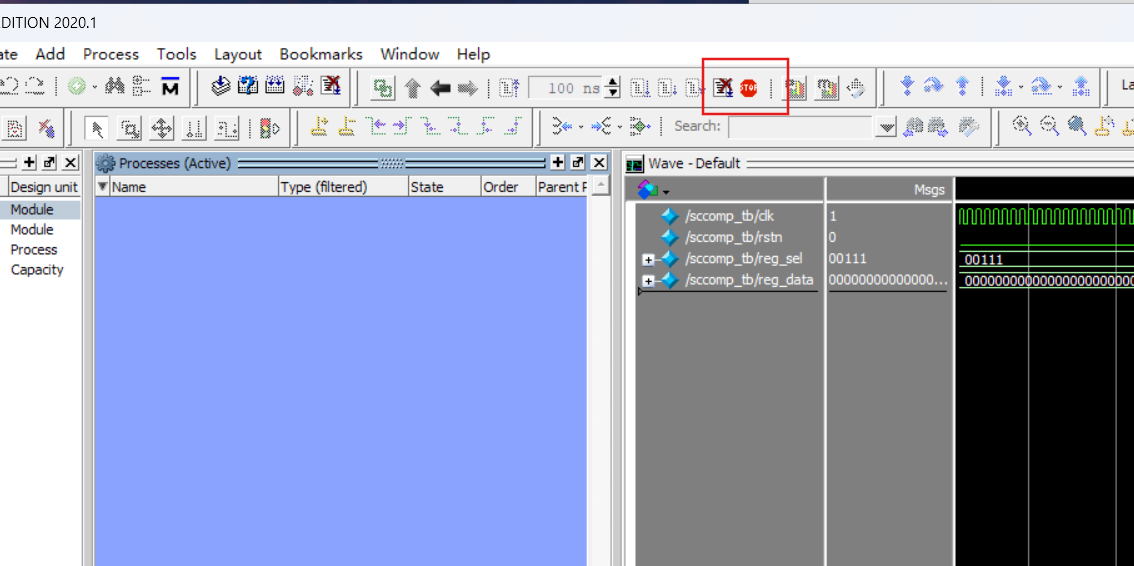1134x566 pixels.
Task: Select the arrow pointer Select Mode tool
Action: [x=97, y=128]
